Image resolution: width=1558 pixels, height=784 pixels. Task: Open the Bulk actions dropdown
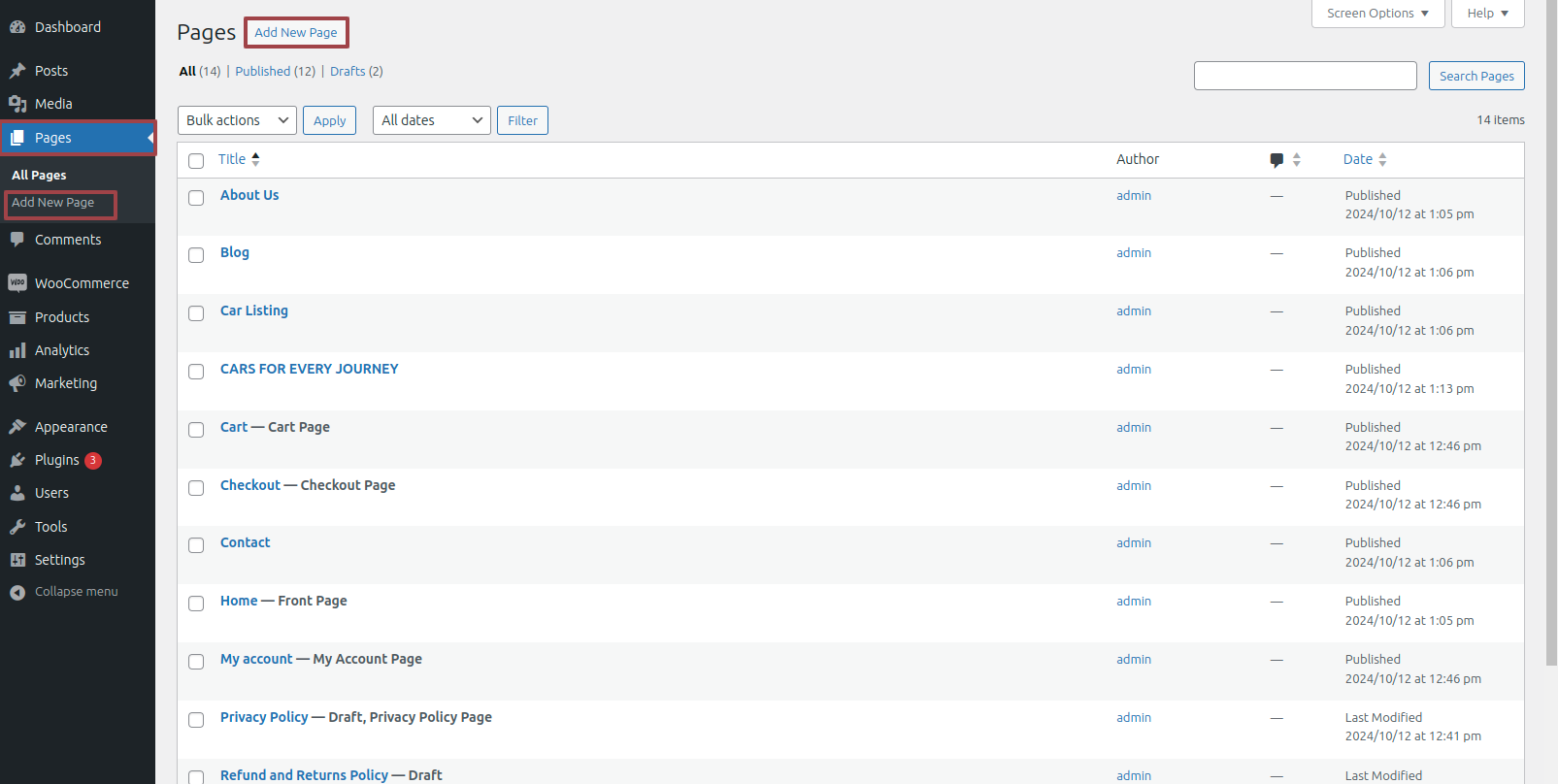(x=237, y=120)
